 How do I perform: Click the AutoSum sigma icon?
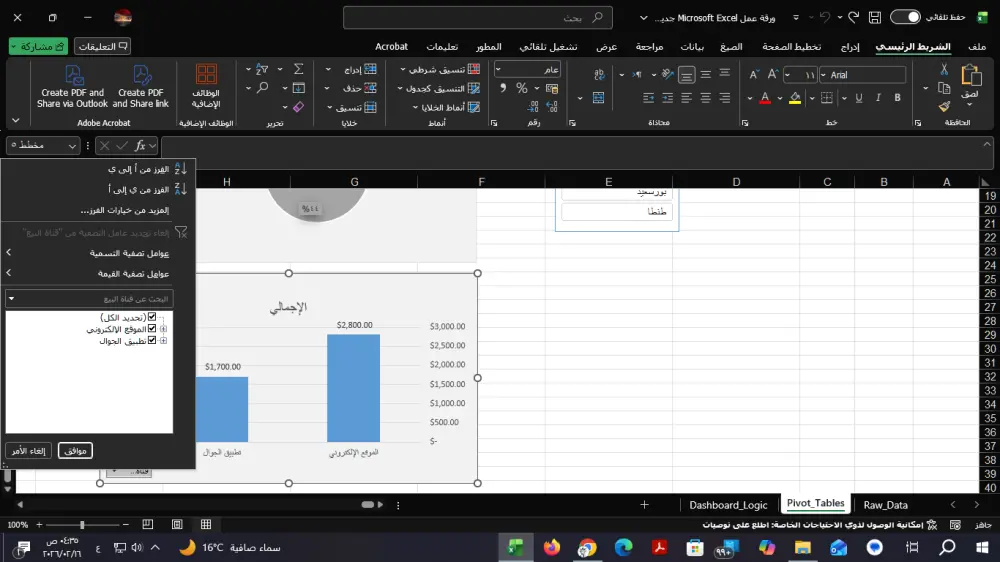(298, 69)
